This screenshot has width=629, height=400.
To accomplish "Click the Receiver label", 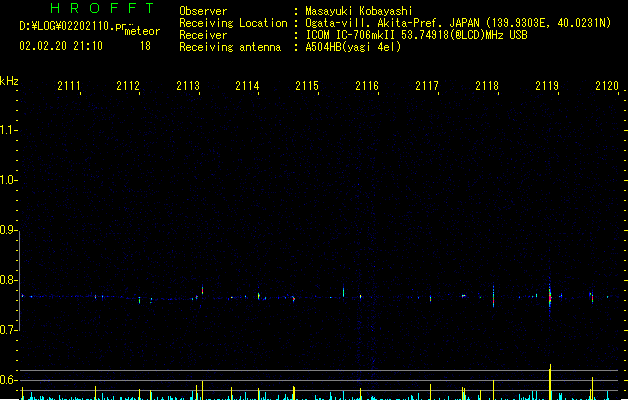I will pos(203,35).
